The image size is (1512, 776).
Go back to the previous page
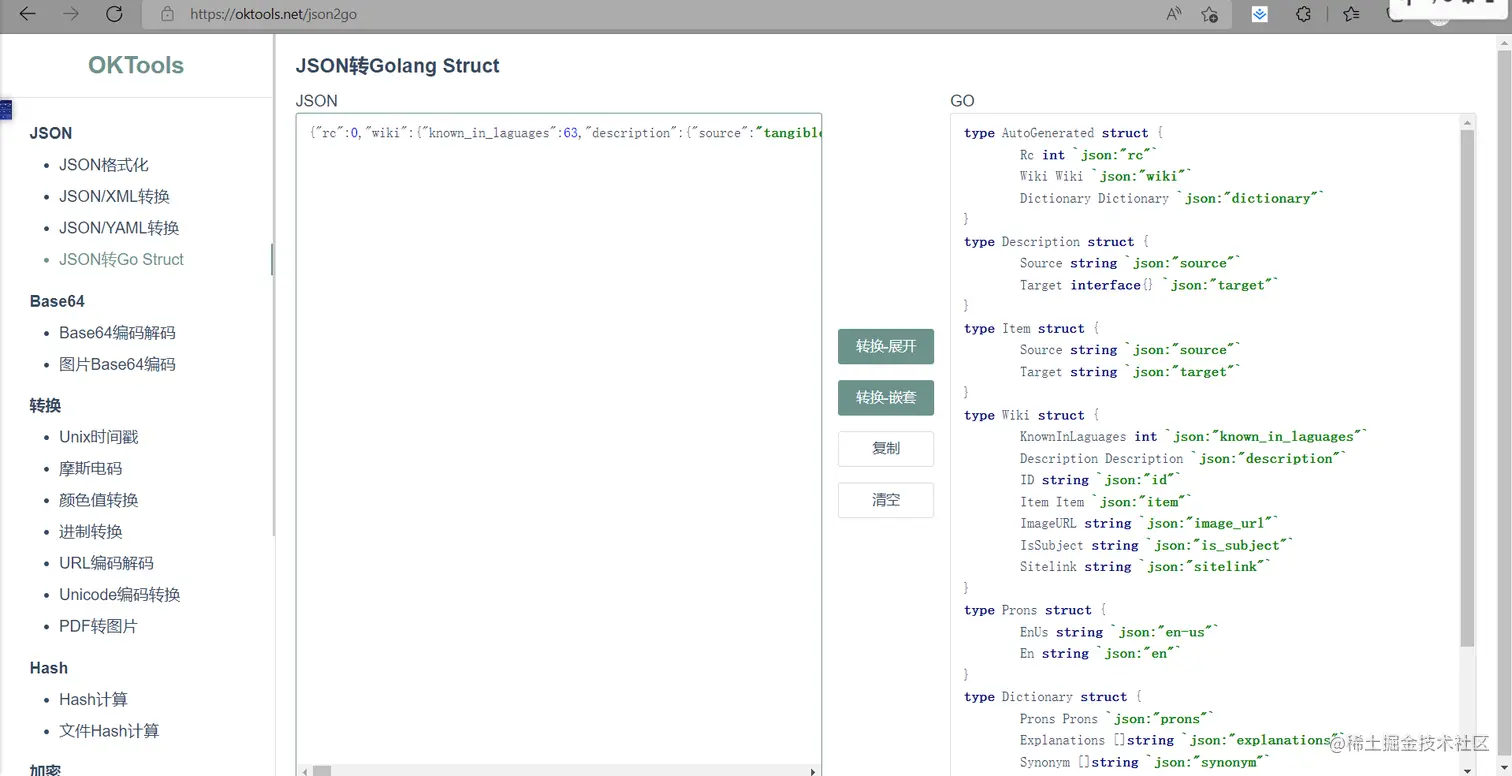click(x=28, y=14)
